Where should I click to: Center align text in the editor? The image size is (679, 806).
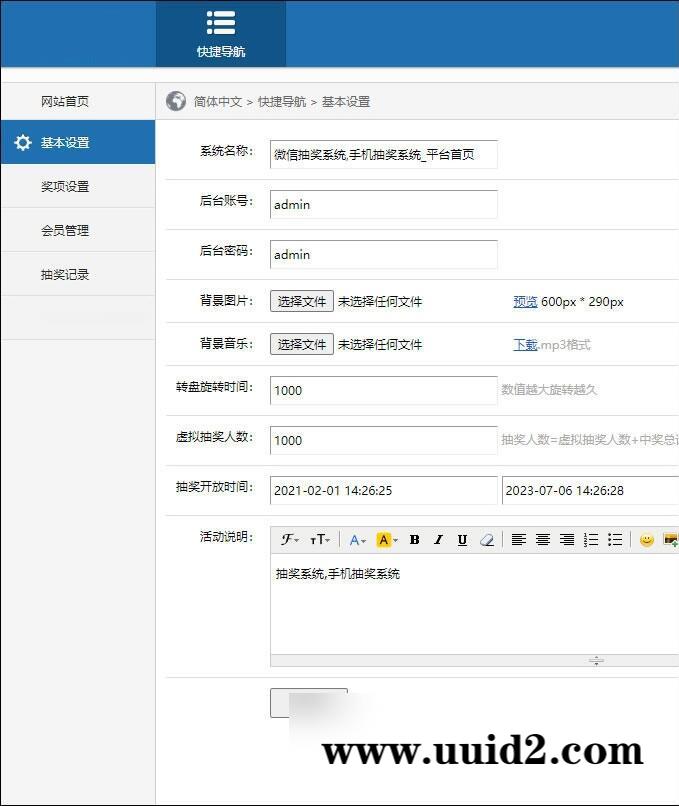coord(543,539)
